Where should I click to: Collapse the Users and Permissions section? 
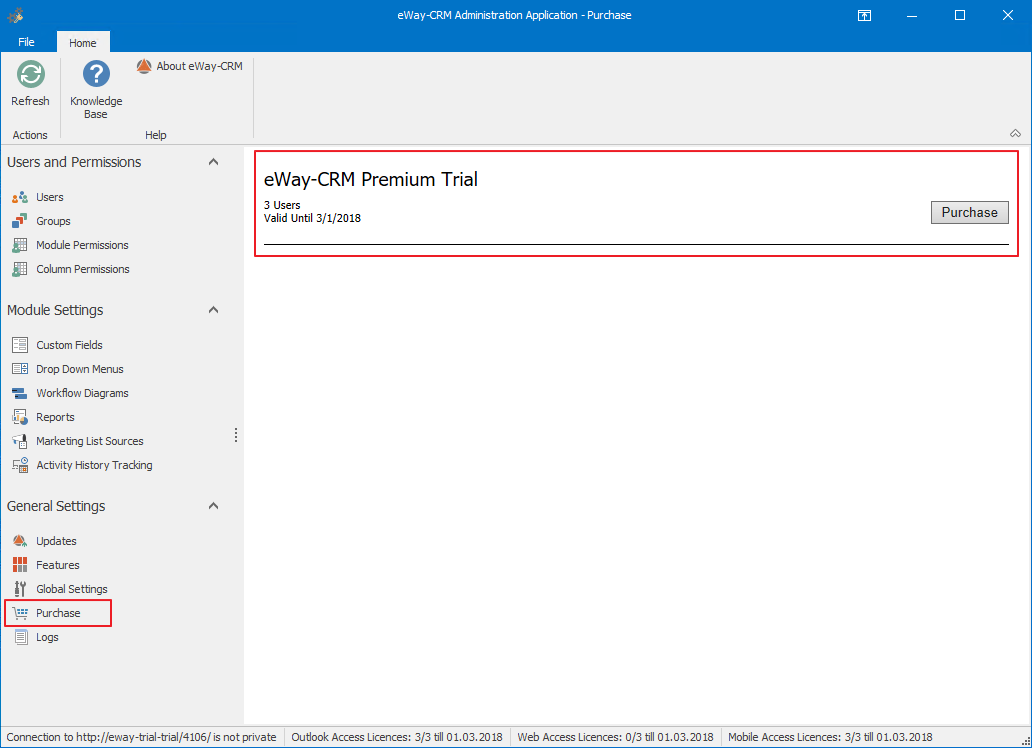(x=213, y=162)
